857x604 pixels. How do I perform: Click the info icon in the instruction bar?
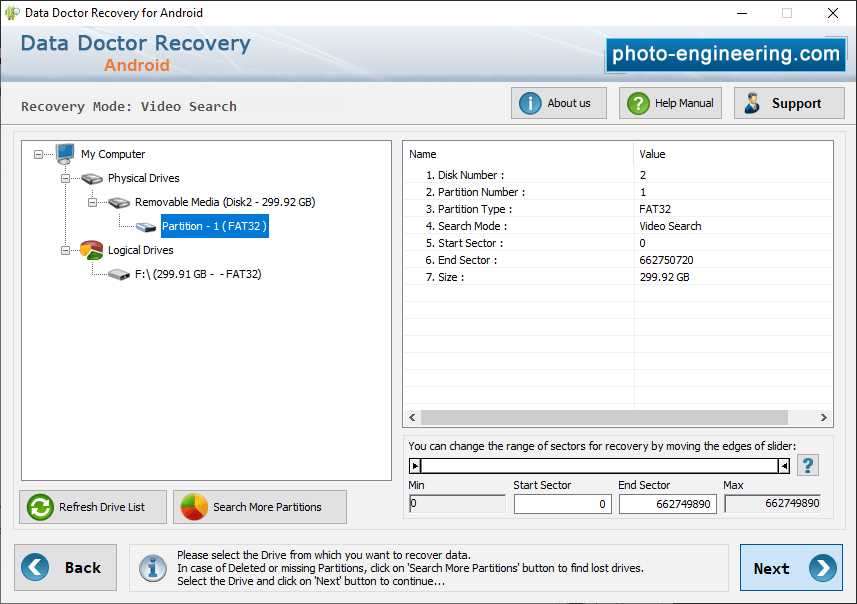click(x=152, y=568)
